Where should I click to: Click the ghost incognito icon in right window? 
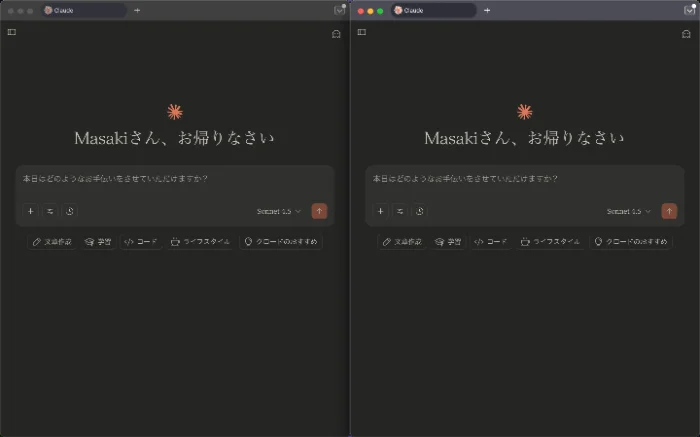[686, 33]
